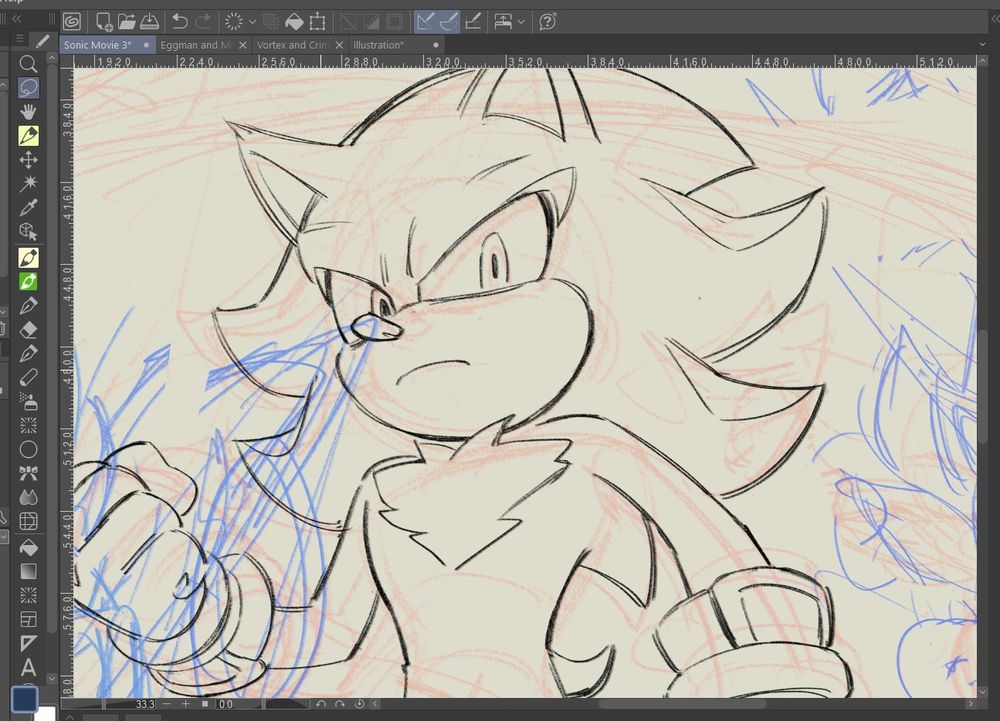Zoom in with plus button
The width and height of the screenshot is (1000, 721).
(185, 704)
